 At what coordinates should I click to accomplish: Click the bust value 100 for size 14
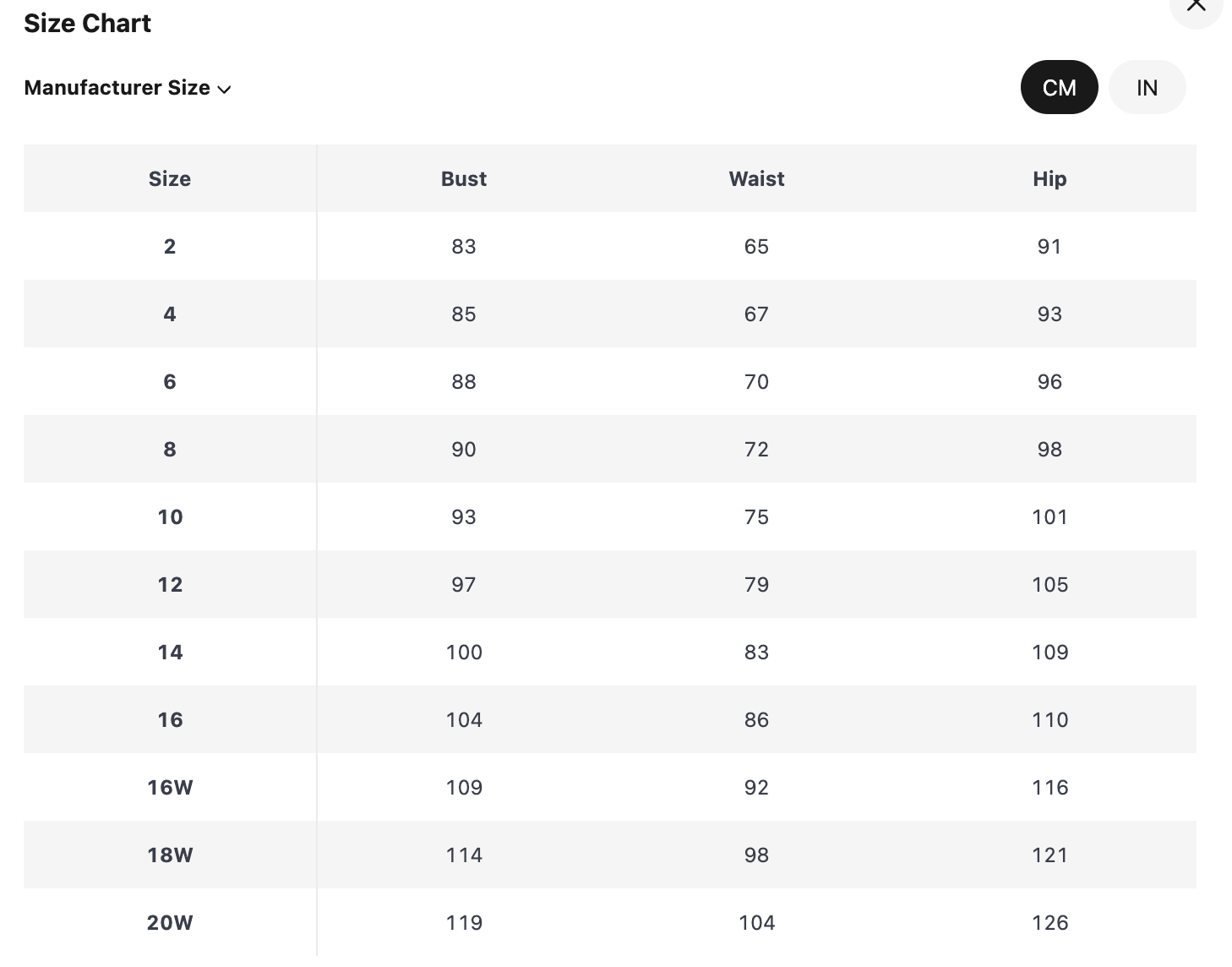pyautogui.click(x=464, y=652)
